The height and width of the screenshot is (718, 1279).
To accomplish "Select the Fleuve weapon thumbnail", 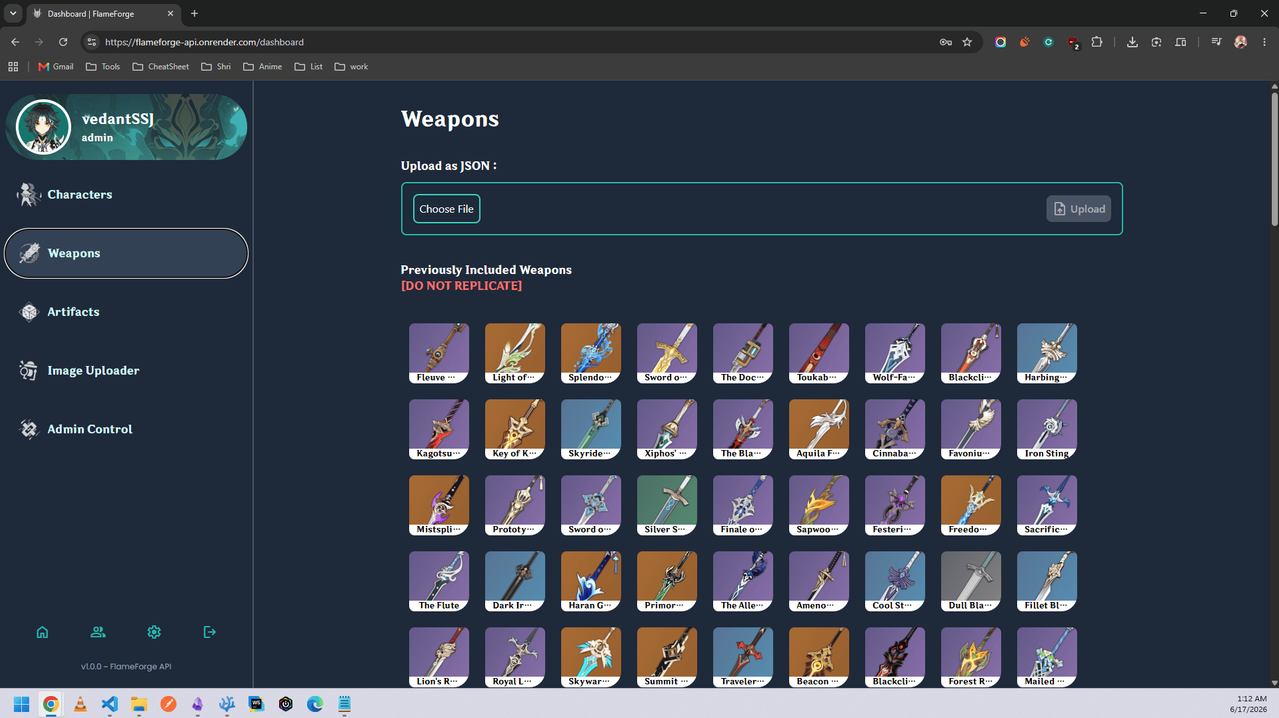I will coord(439,353).
